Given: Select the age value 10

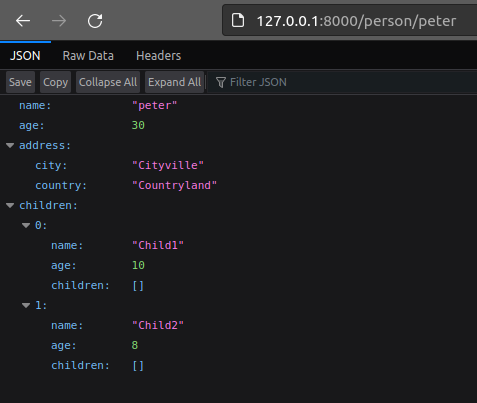Looking at the screenshot, I should point(138,265).
